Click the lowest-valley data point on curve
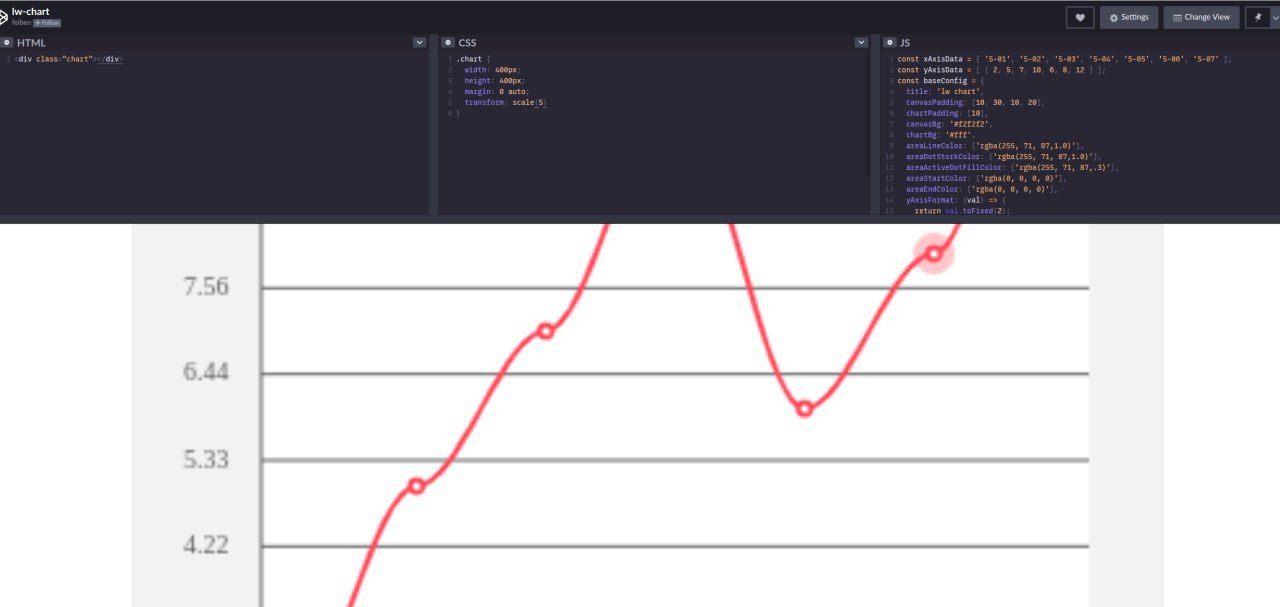This screenshot has height=607, width=1280. pyautogui.click(x=804, y=408)
